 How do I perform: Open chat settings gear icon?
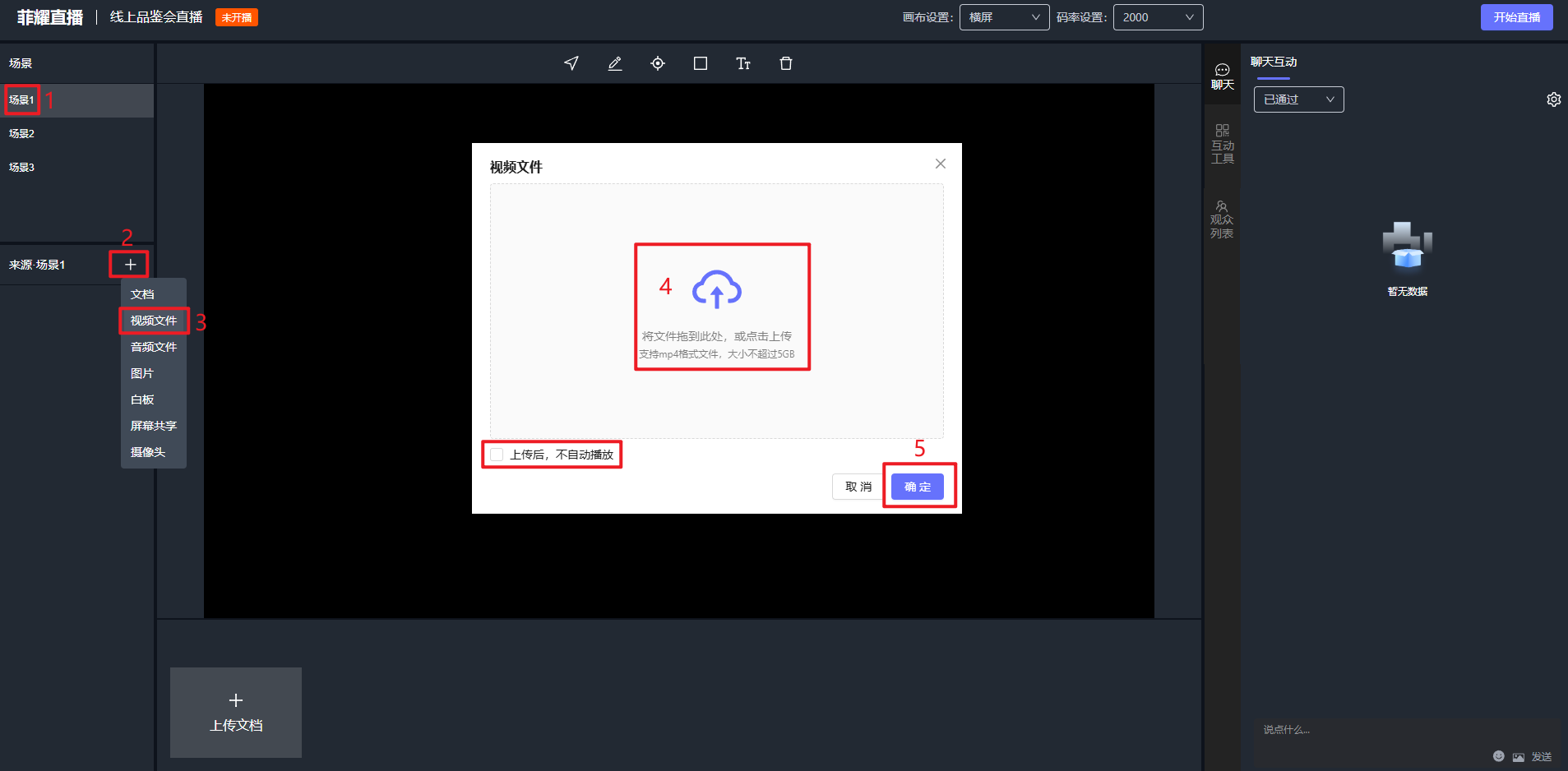1553,99
